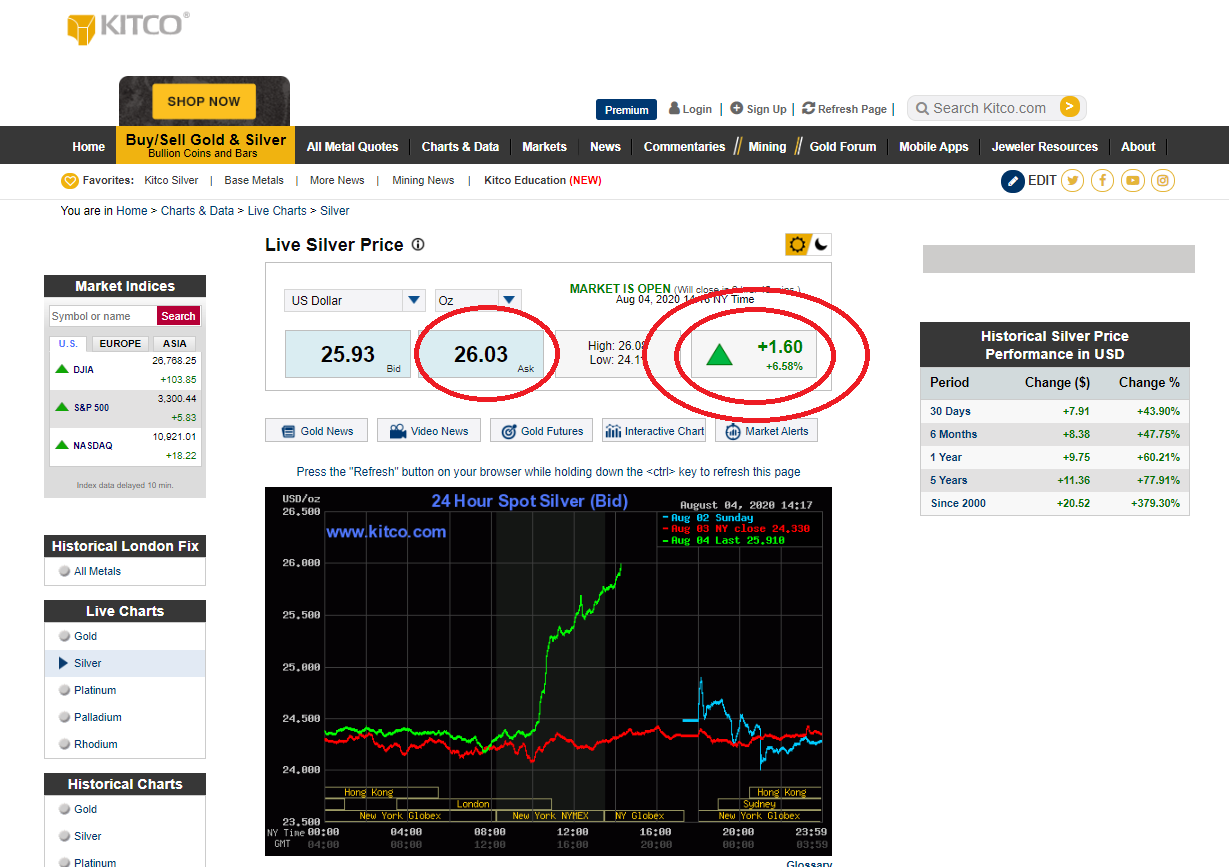The image size is (1229, 867).
Task: Switch to dark mode moon icon
Action: [x=821, y=244]
